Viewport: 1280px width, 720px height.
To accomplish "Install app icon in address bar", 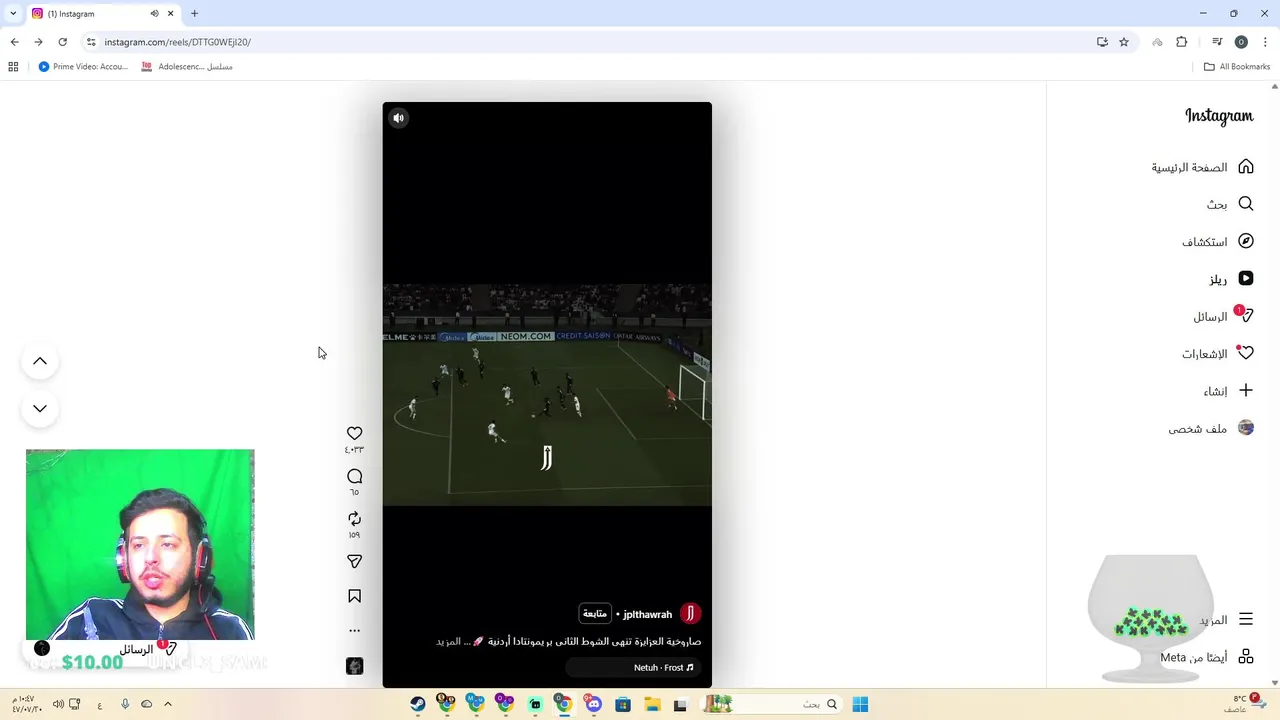I will pyautogui.click(x=1102, y=42).
